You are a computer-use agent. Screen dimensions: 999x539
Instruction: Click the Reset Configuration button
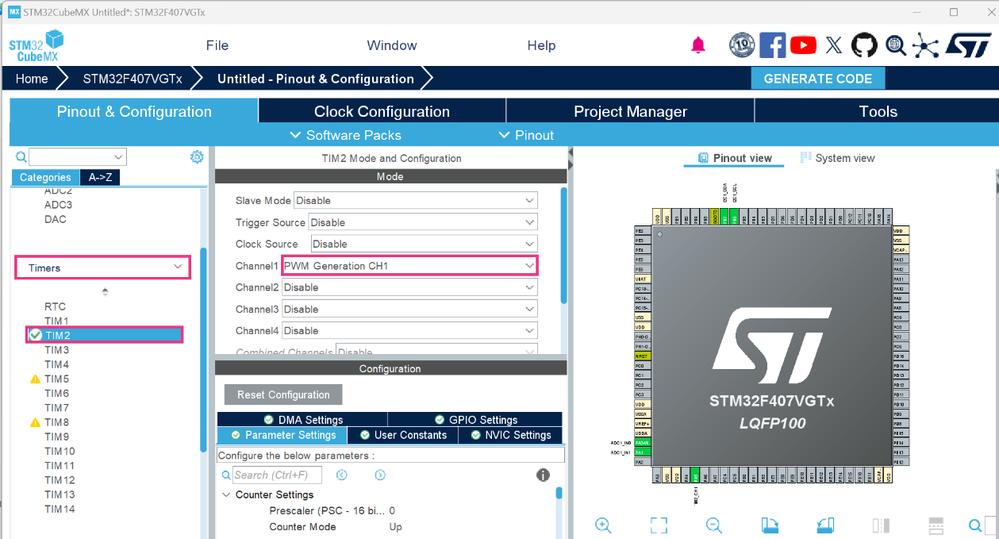(283, 394)
